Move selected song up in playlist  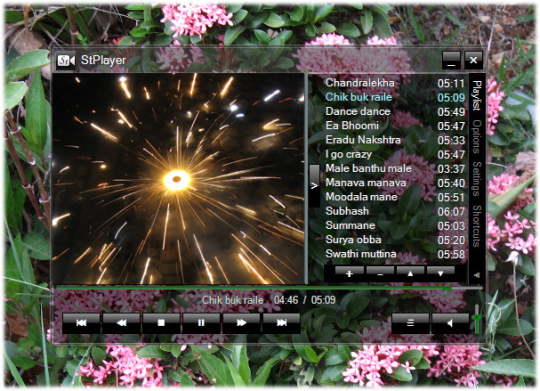410,274
